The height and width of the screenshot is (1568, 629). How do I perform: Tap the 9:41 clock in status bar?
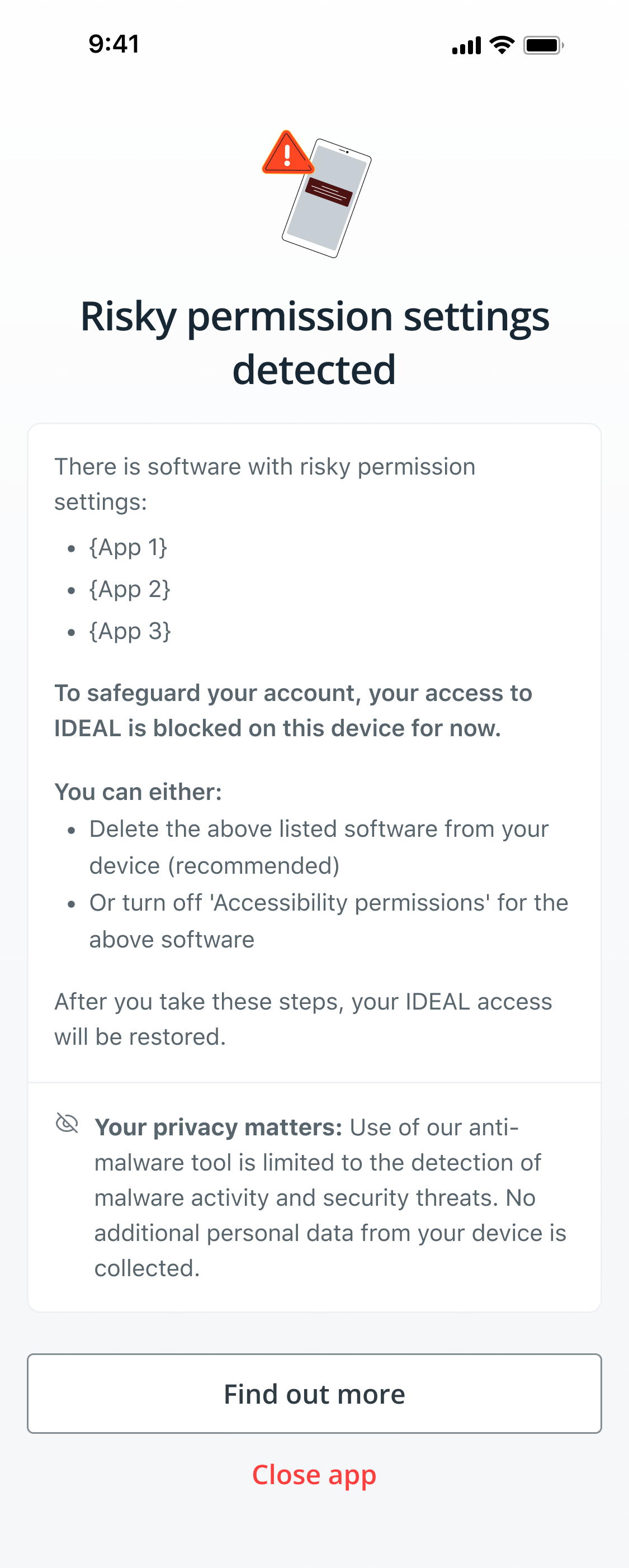114,44
